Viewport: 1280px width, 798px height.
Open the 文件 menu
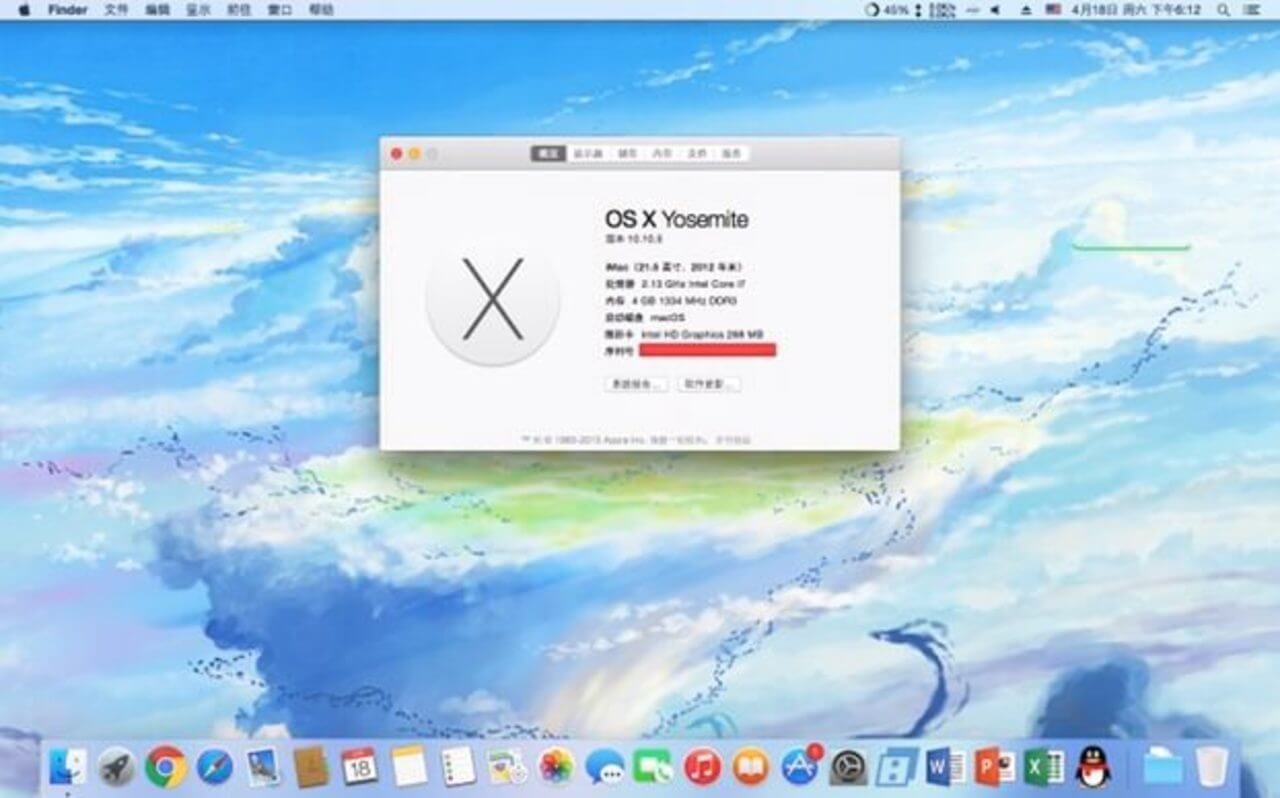pos(116,9)
